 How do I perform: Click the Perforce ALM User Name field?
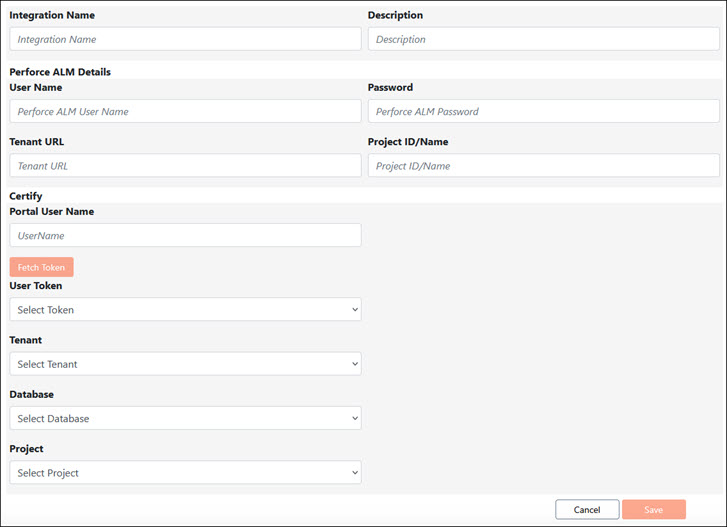click(185, 111)
